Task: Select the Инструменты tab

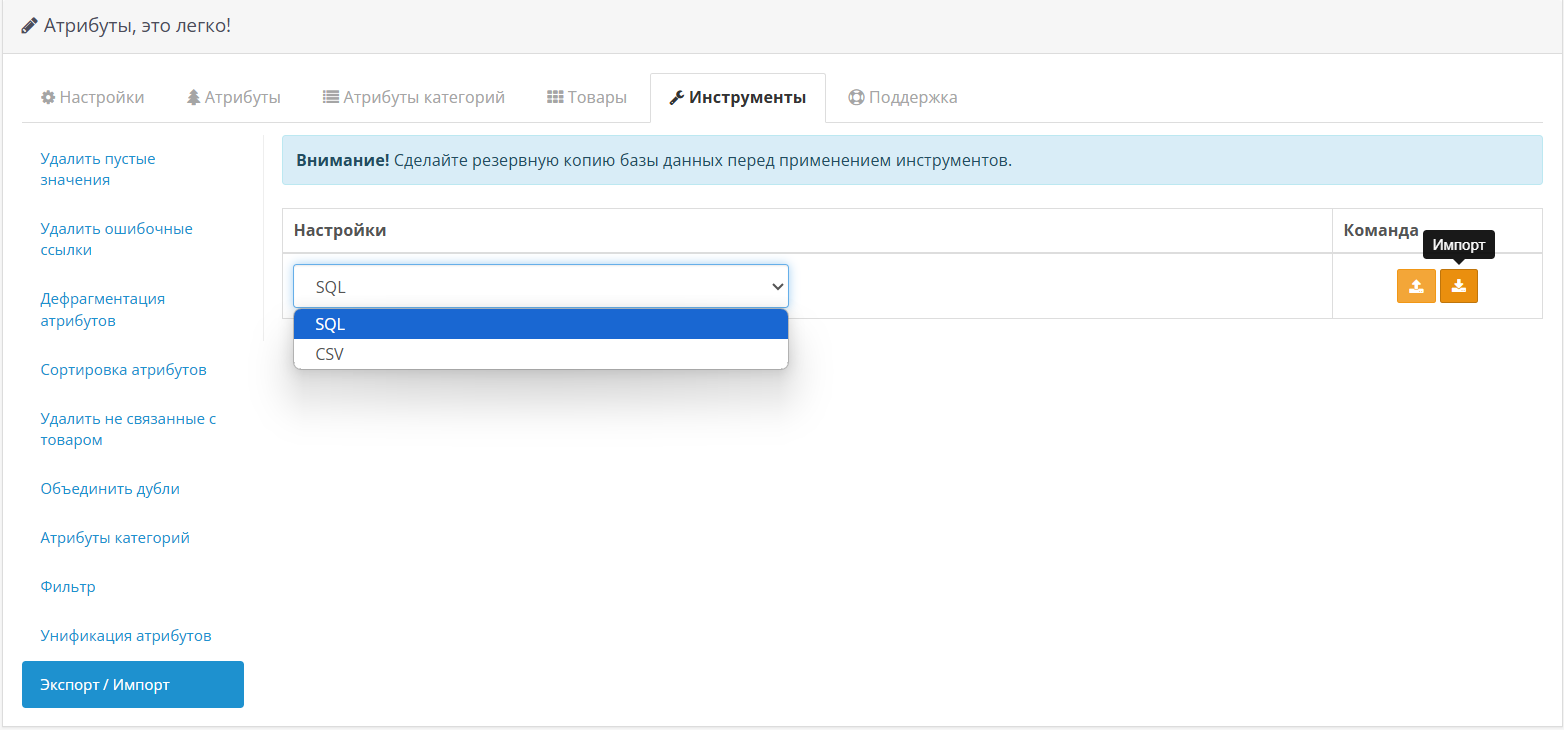Action: click(x=738, y=98)
